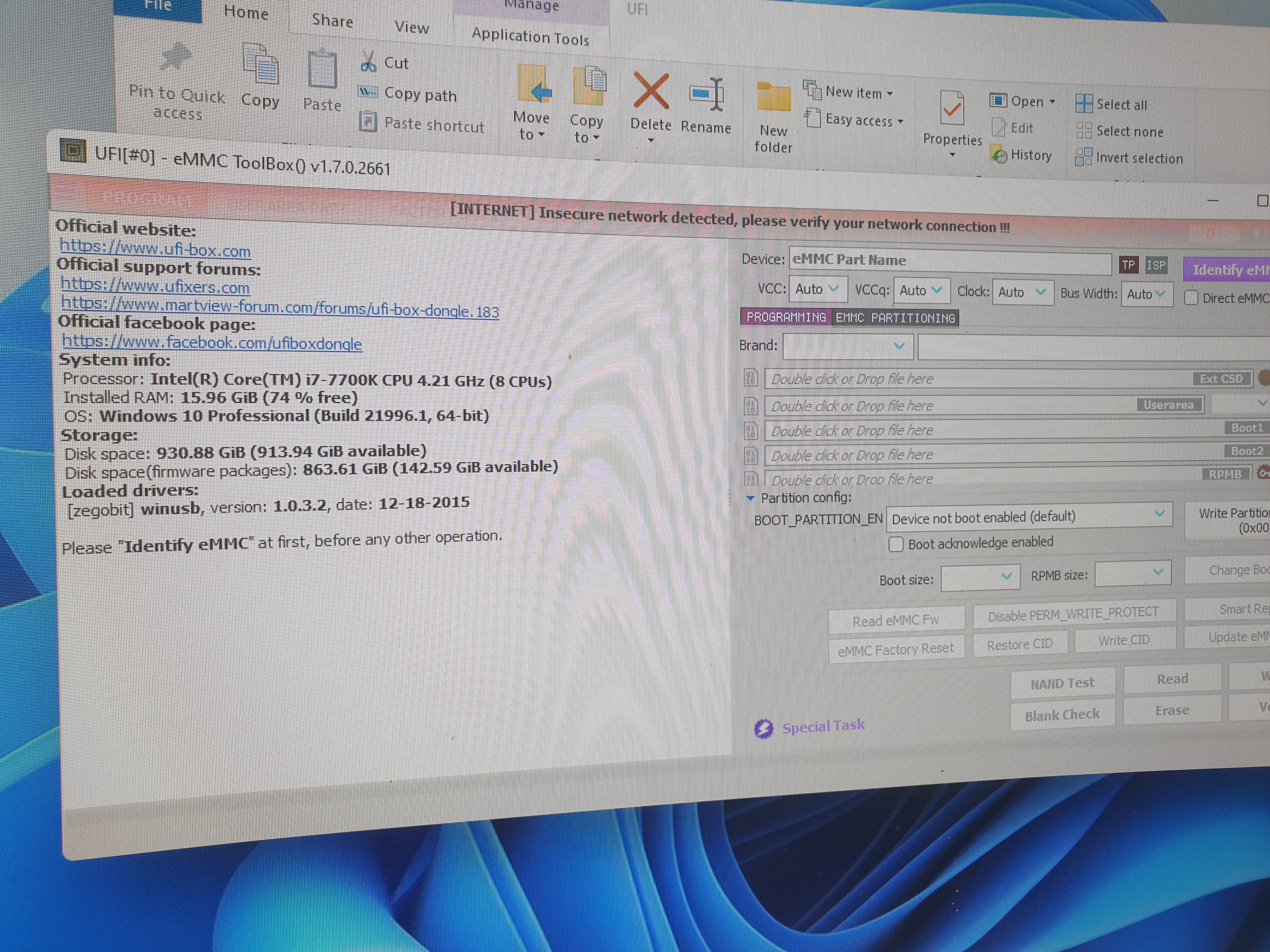Click the Select all icon
The image size is (1270, 952).
(1084, 103)
